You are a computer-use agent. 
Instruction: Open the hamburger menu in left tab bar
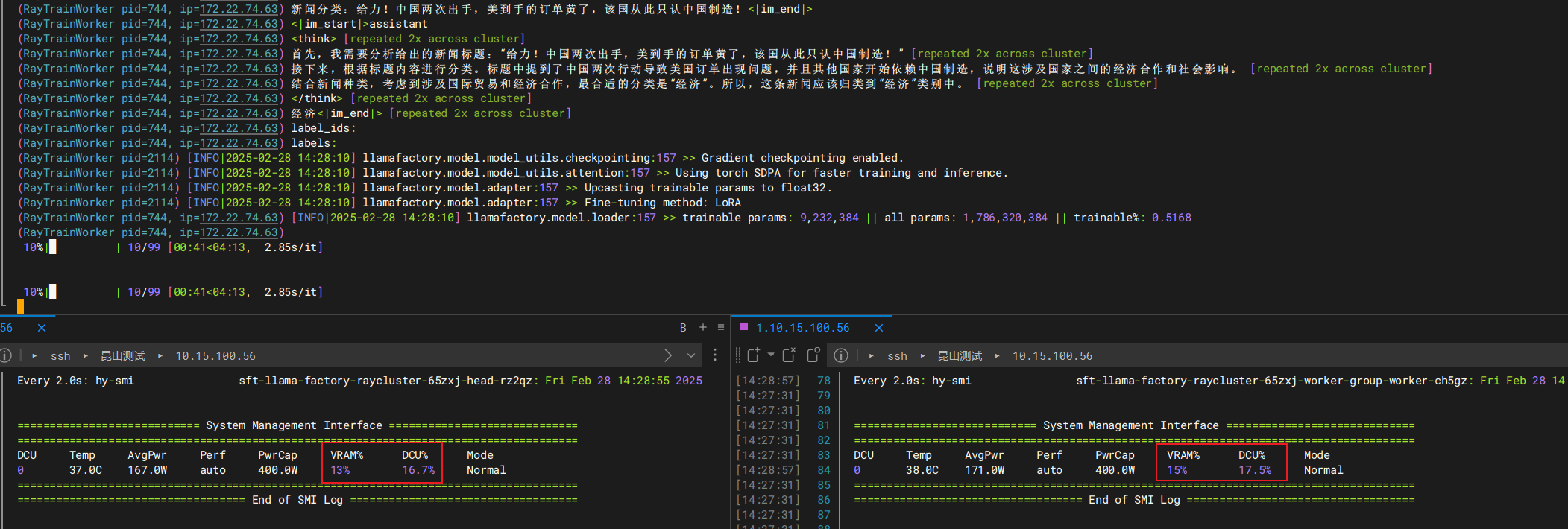coord(721,327)
